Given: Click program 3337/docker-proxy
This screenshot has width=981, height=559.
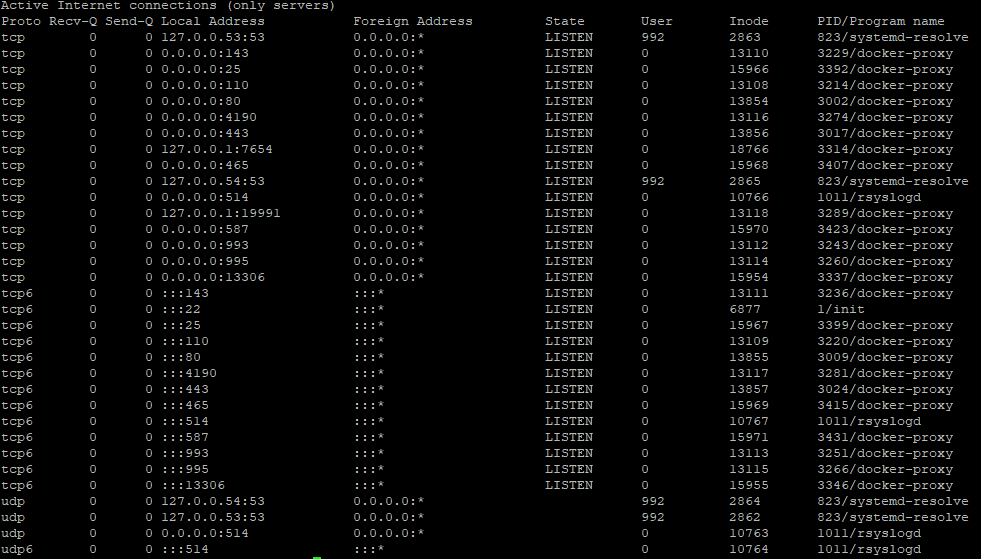Looking at the screenshot, I should coord(885,277).
